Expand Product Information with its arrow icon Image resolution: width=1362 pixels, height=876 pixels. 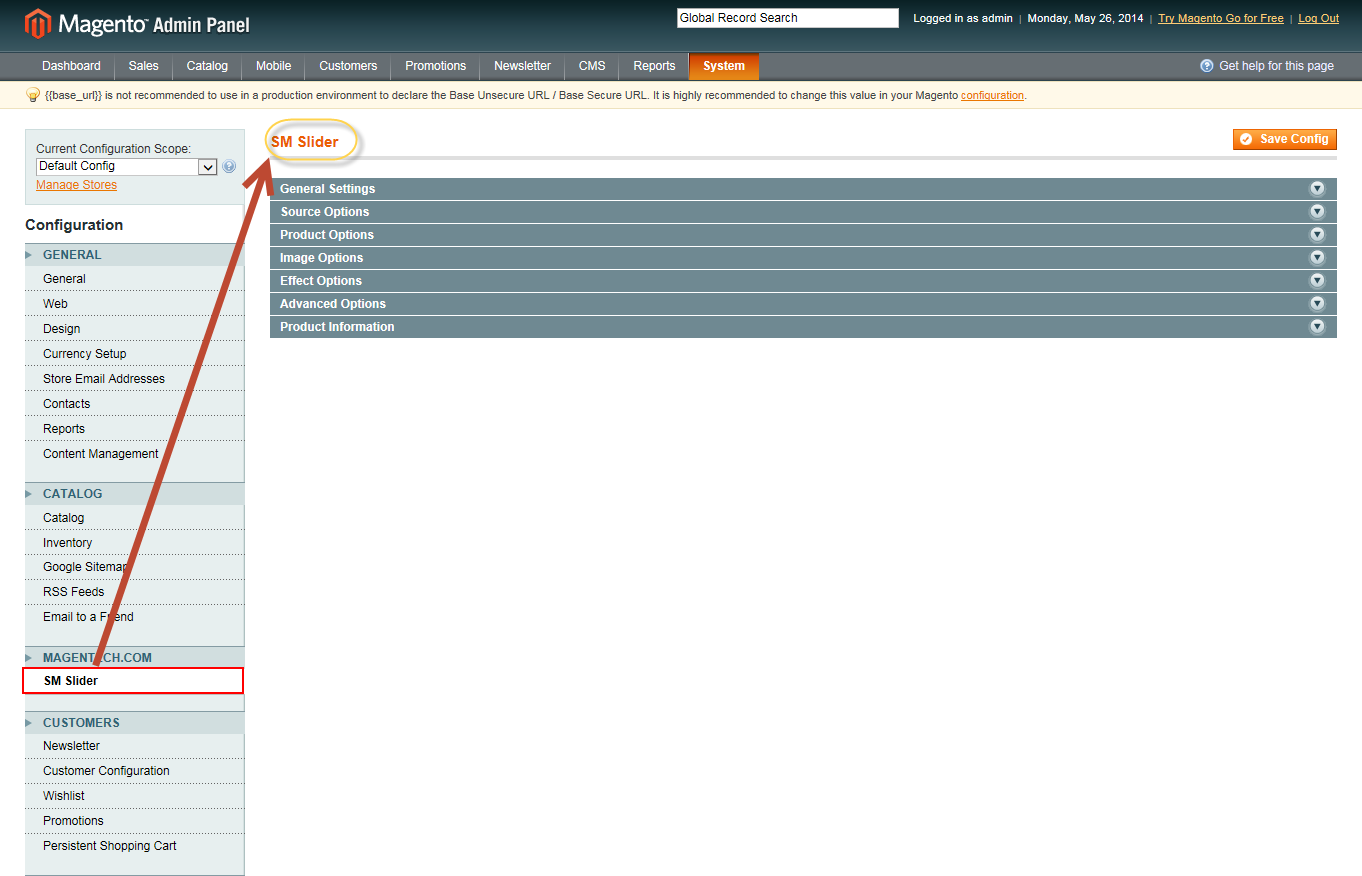tap(1317, 327)
